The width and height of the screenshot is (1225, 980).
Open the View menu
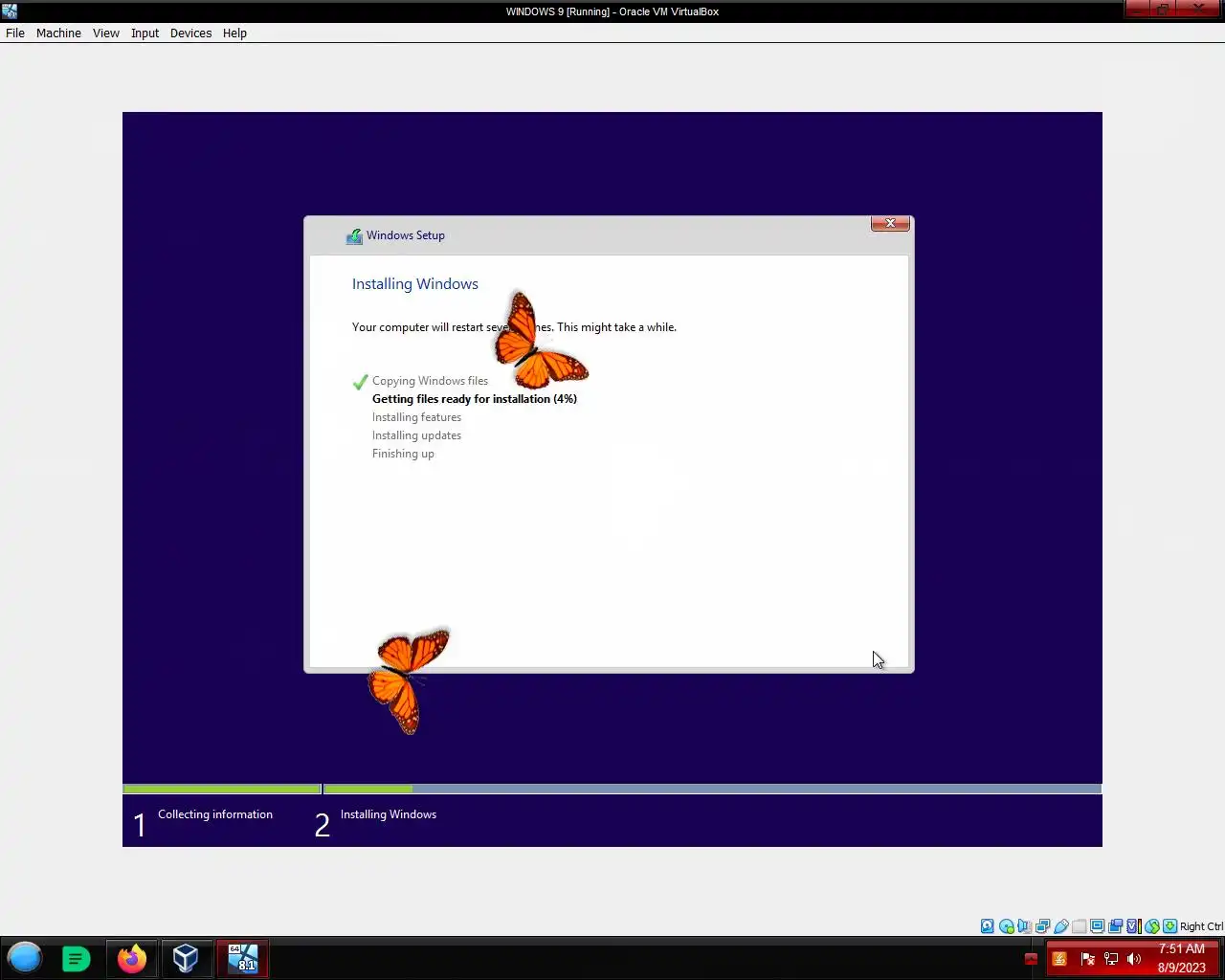(105, 33)
